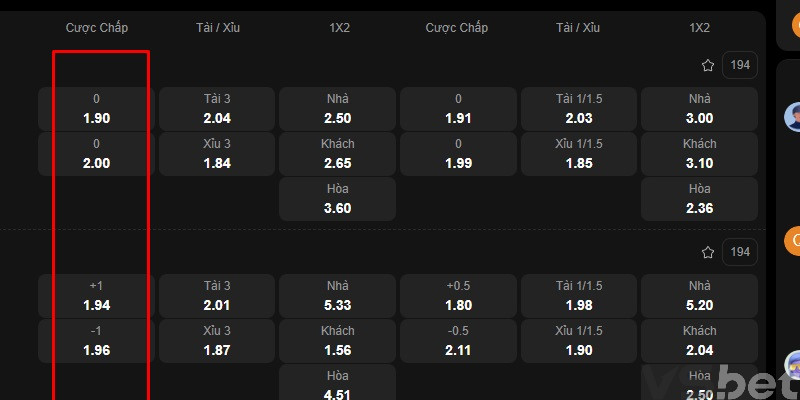This screenshot has height=400, width=800.
Task: Favorite the first match with the star
Action: [708, 66]
